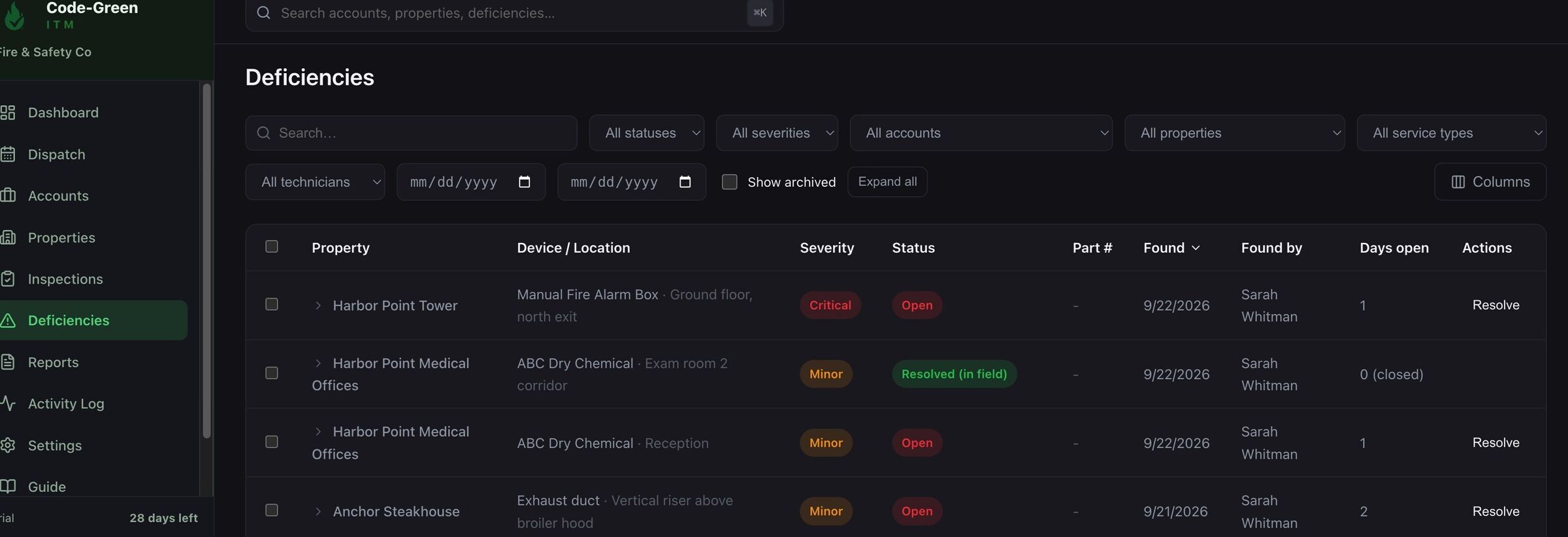Click the Dispatch calendar icon in sidebar

[x=8, y=154]
